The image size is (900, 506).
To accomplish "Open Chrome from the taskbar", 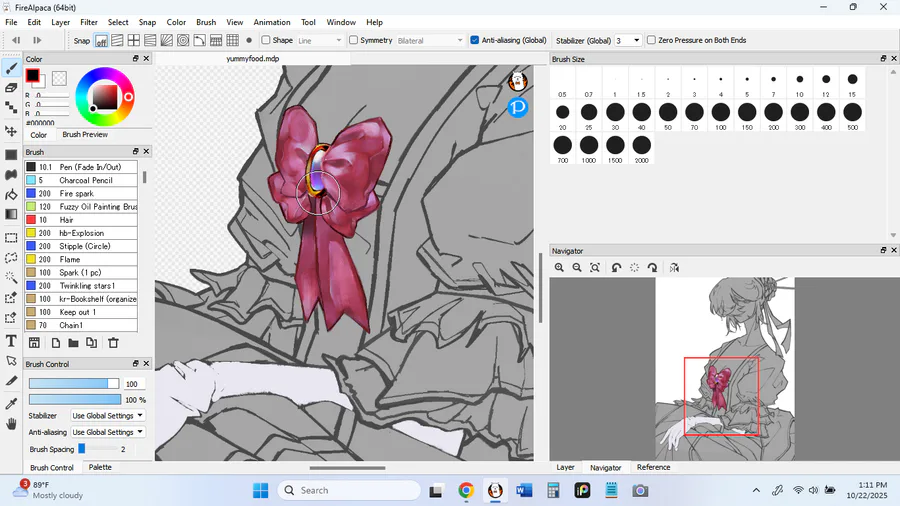I will tap(465, 491).
